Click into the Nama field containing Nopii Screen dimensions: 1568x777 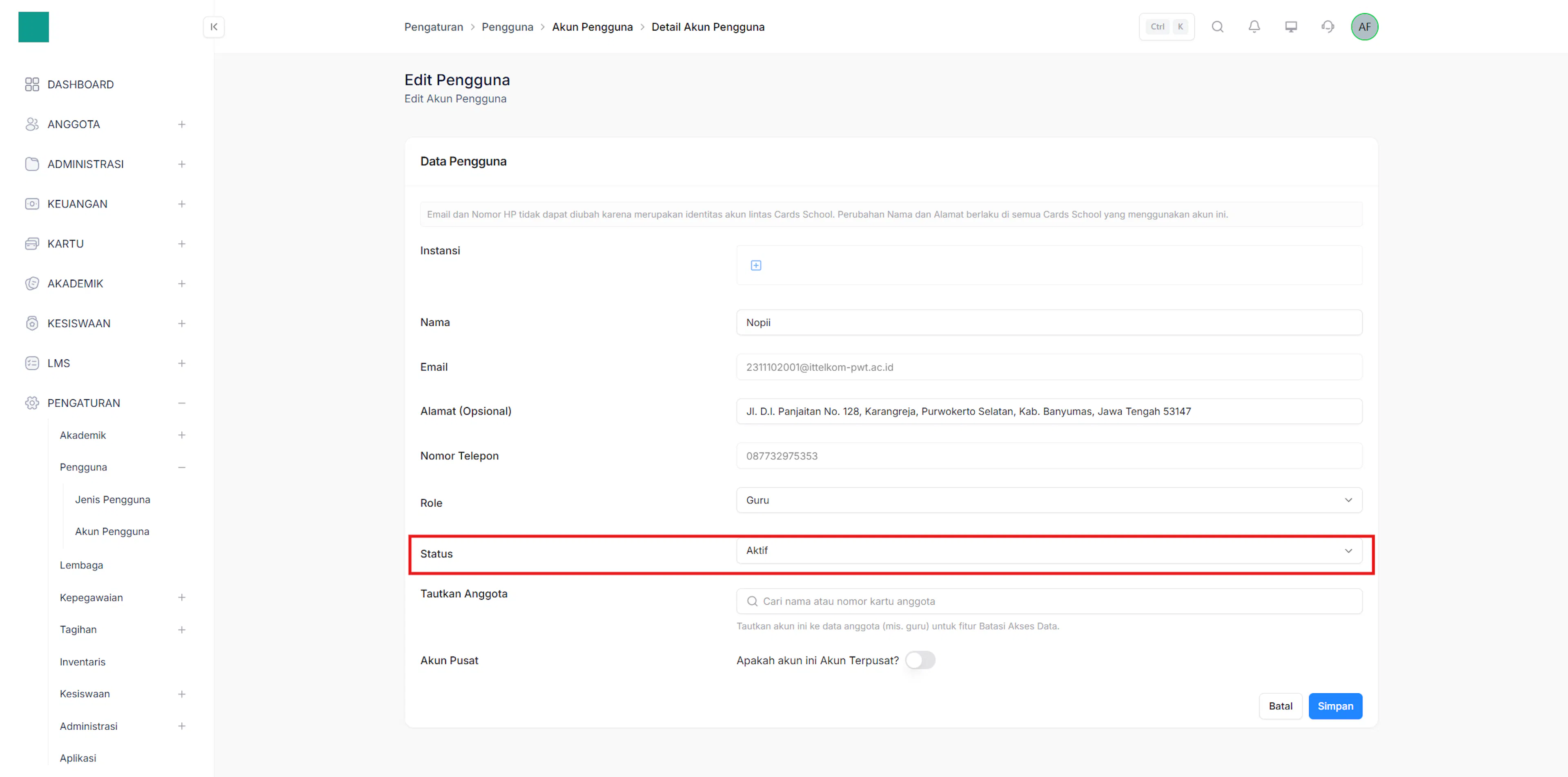[x=1049, y=323]
